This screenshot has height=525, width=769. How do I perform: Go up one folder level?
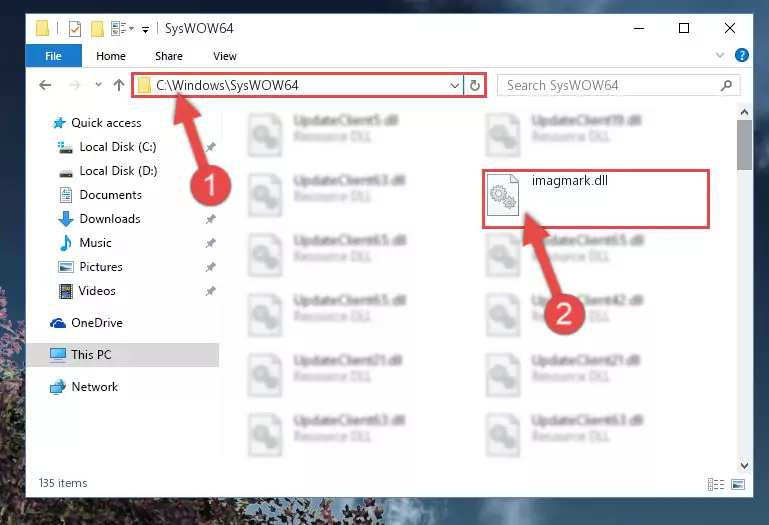119,85
